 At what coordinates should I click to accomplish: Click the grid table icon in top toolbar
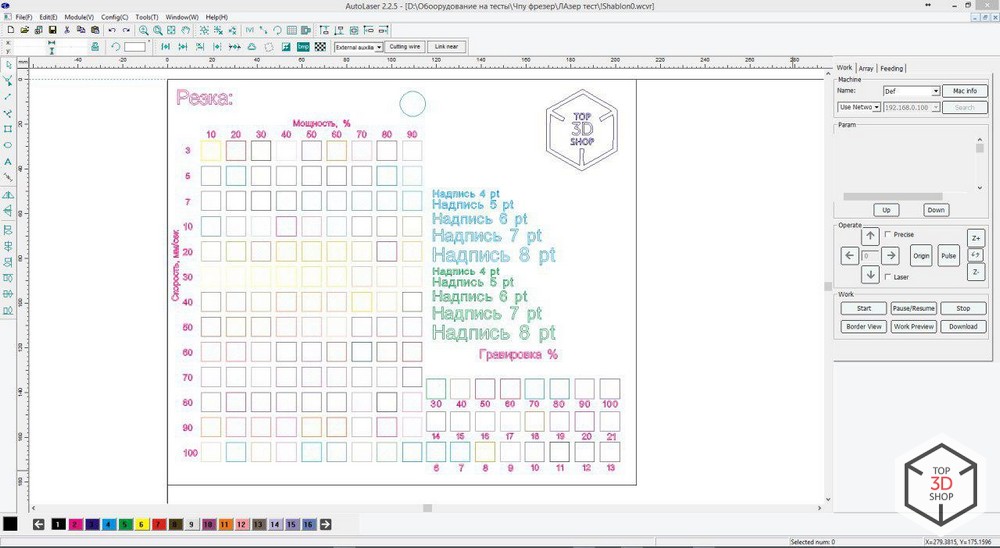(291, 30)
